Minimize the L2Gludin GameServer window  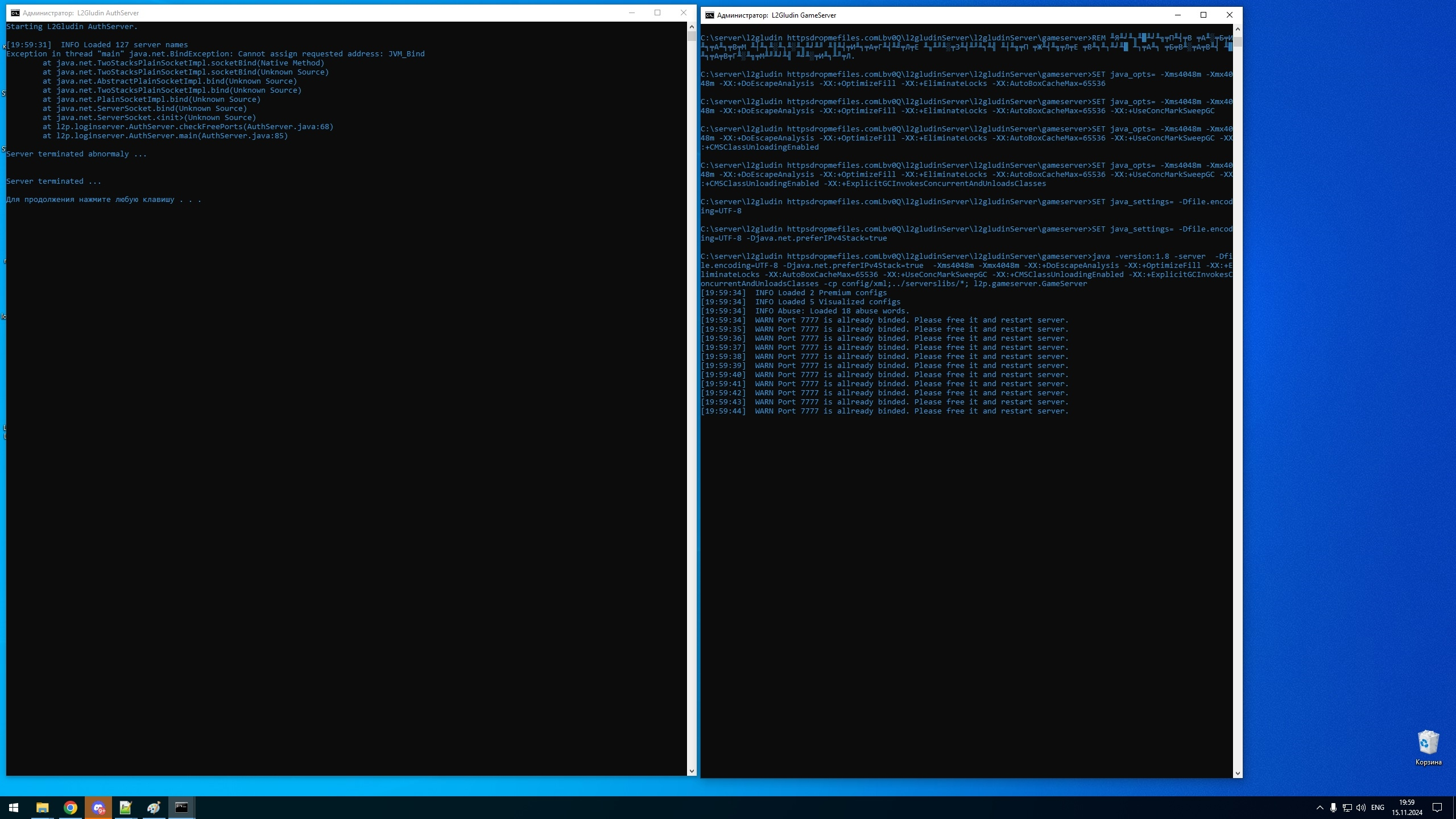click(1178, 15)
